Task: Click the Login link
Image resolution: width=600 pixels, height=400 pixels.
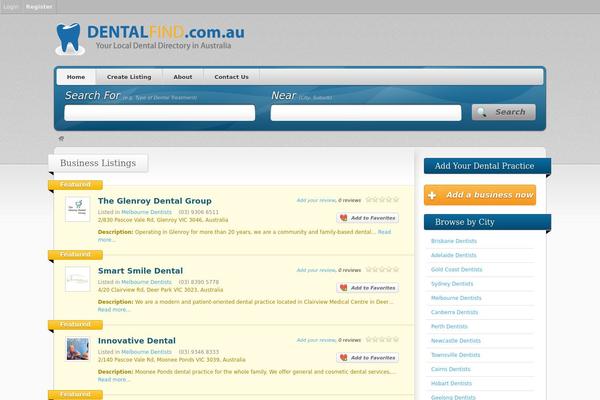Action: (11, 7)
